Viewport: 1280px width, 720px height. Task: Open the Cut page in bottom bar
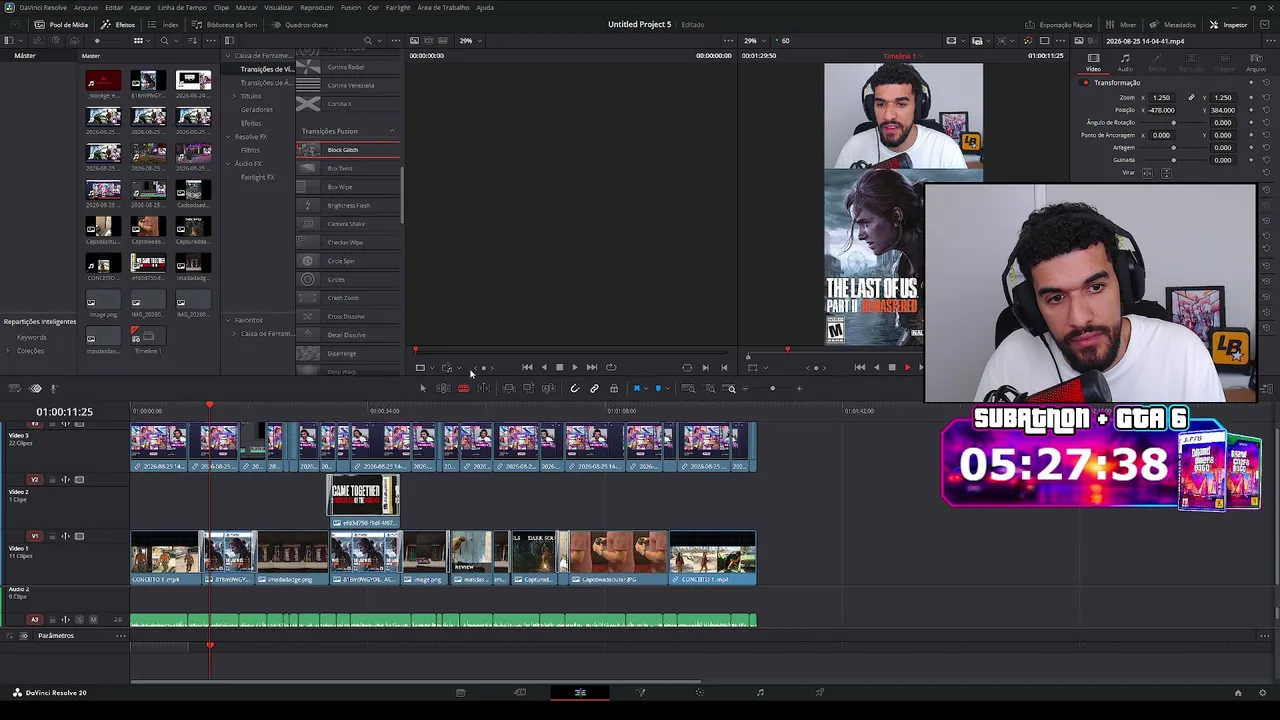[x=520, y=692]
